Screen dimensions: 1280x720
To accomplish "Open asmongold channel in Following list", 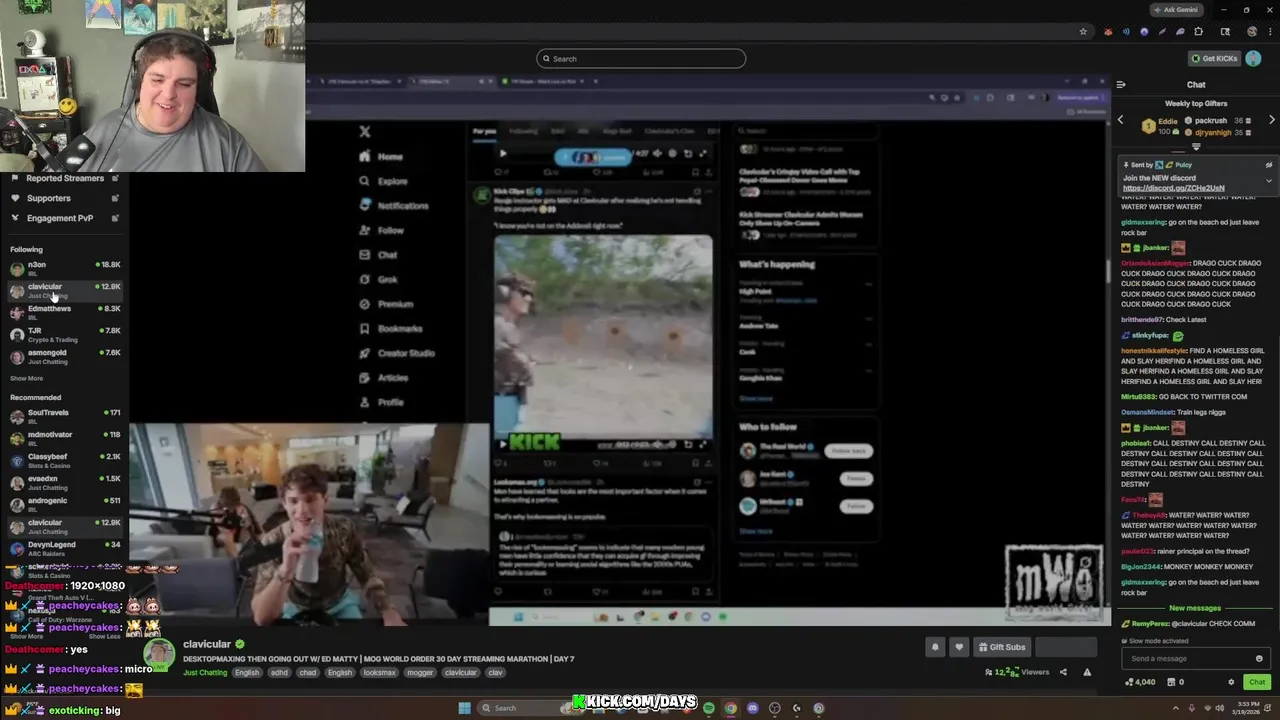I will pyautogui.click(x=64, y=356).
